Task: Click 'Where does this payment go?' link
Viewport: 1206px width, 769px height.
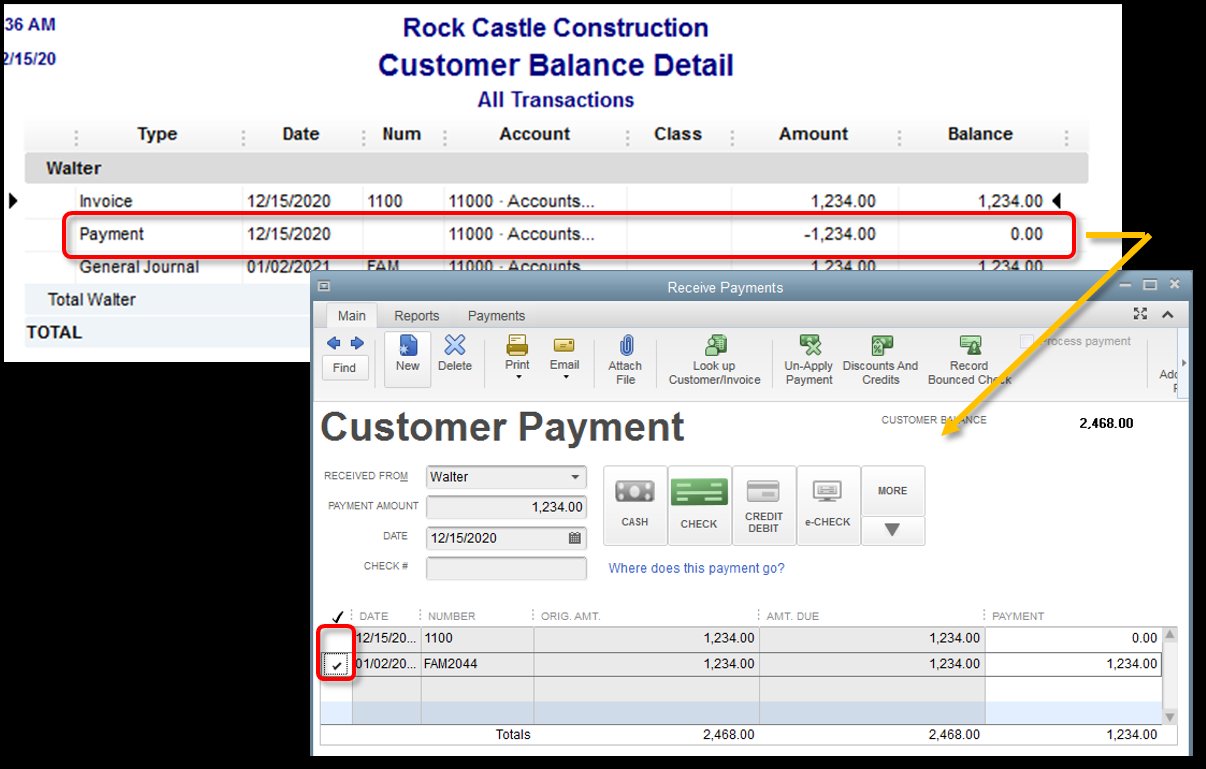Action: 696,568
